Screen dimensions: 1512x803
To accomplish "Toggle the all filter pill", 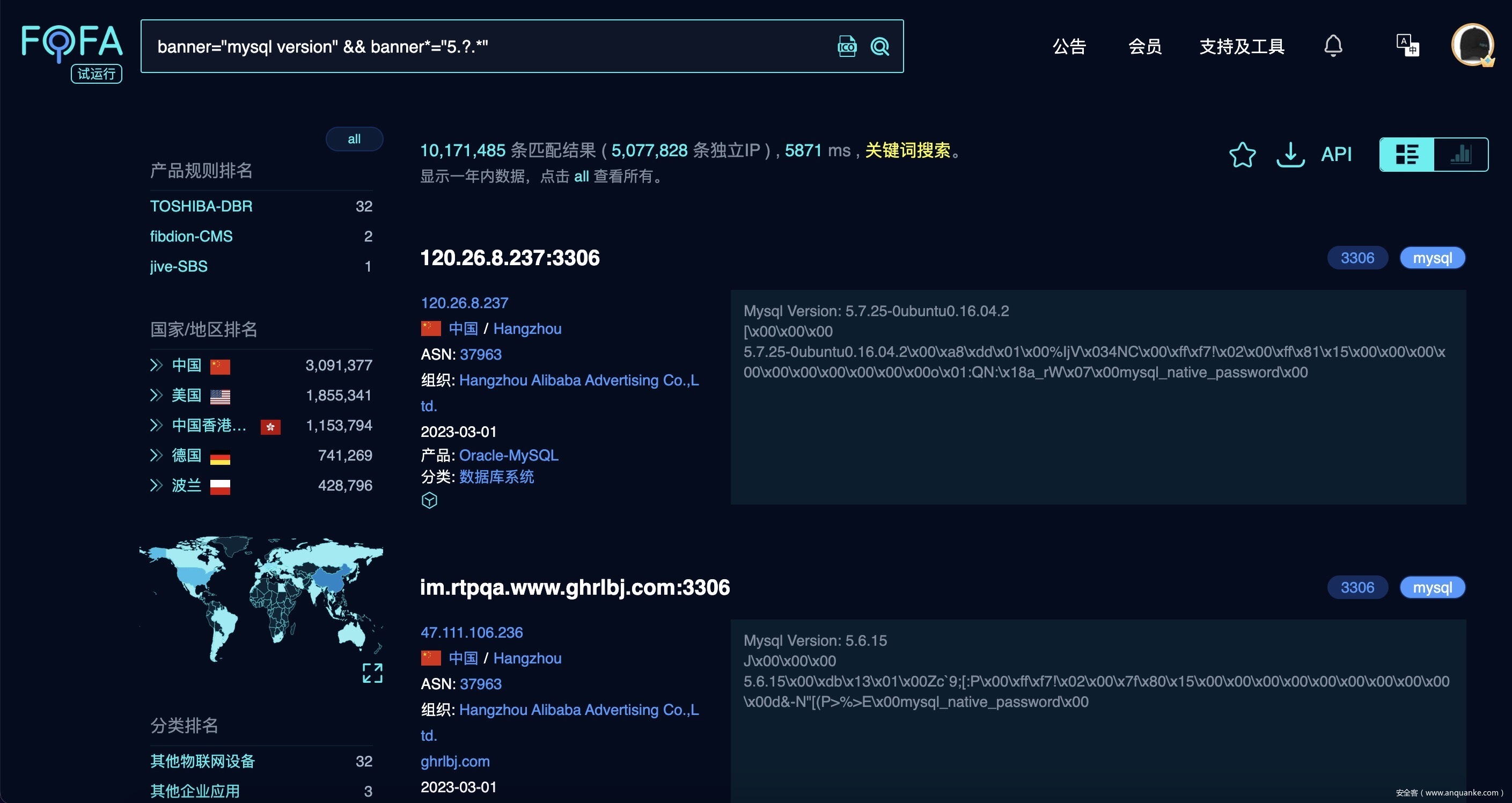I will pyautogui.click(x=354, y=139).
